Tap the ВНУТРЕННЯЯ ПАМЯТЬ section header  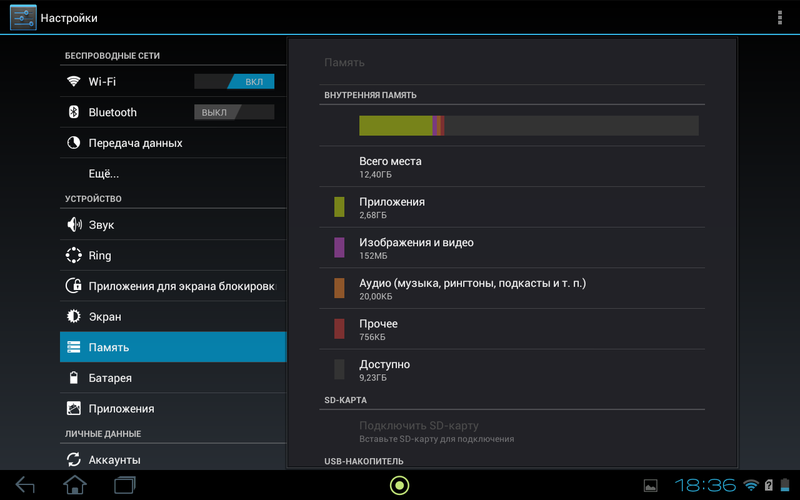click(x=370, y=95)
